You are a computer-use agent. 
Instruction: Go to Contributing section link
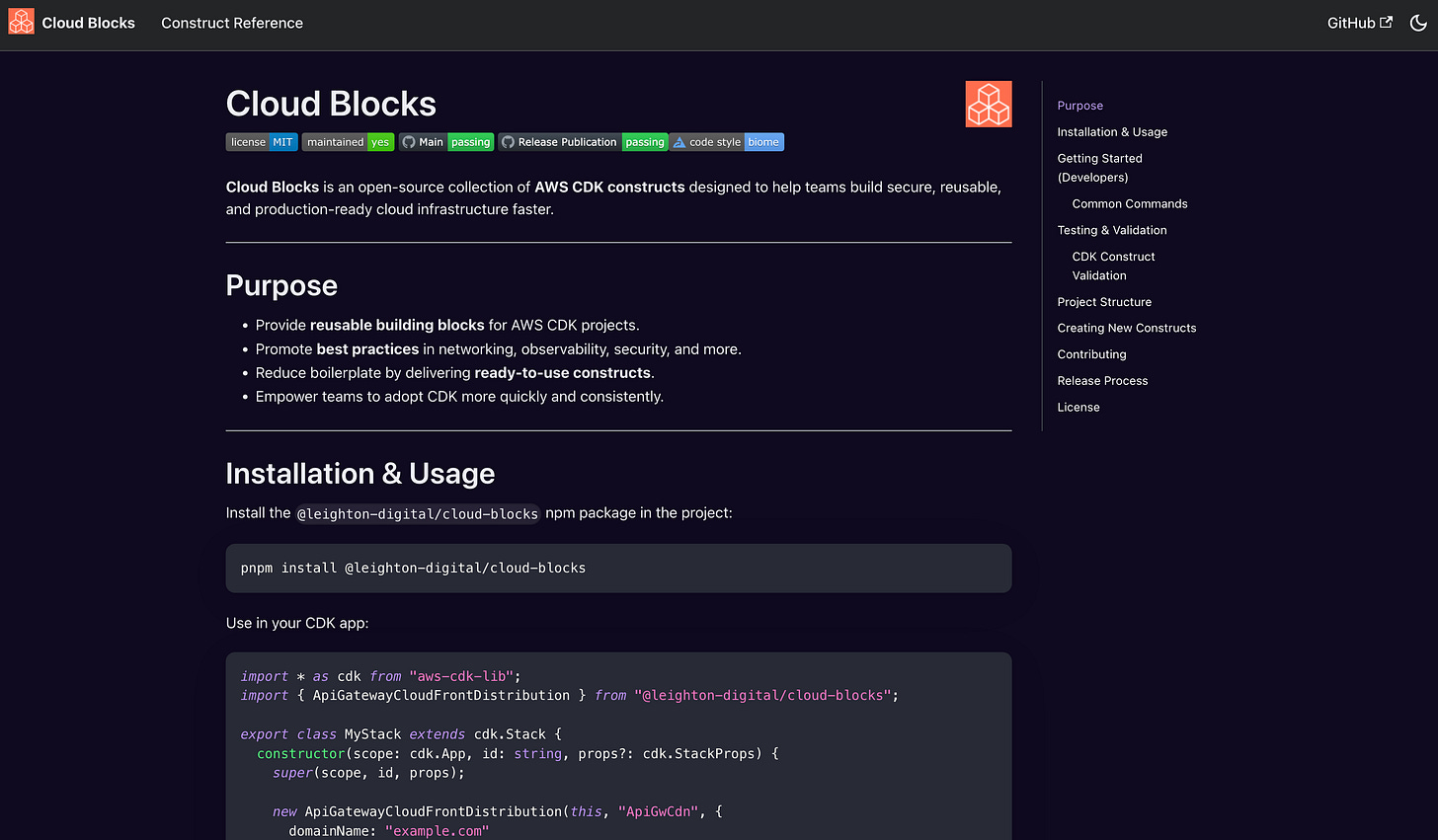coord(1091,354)
